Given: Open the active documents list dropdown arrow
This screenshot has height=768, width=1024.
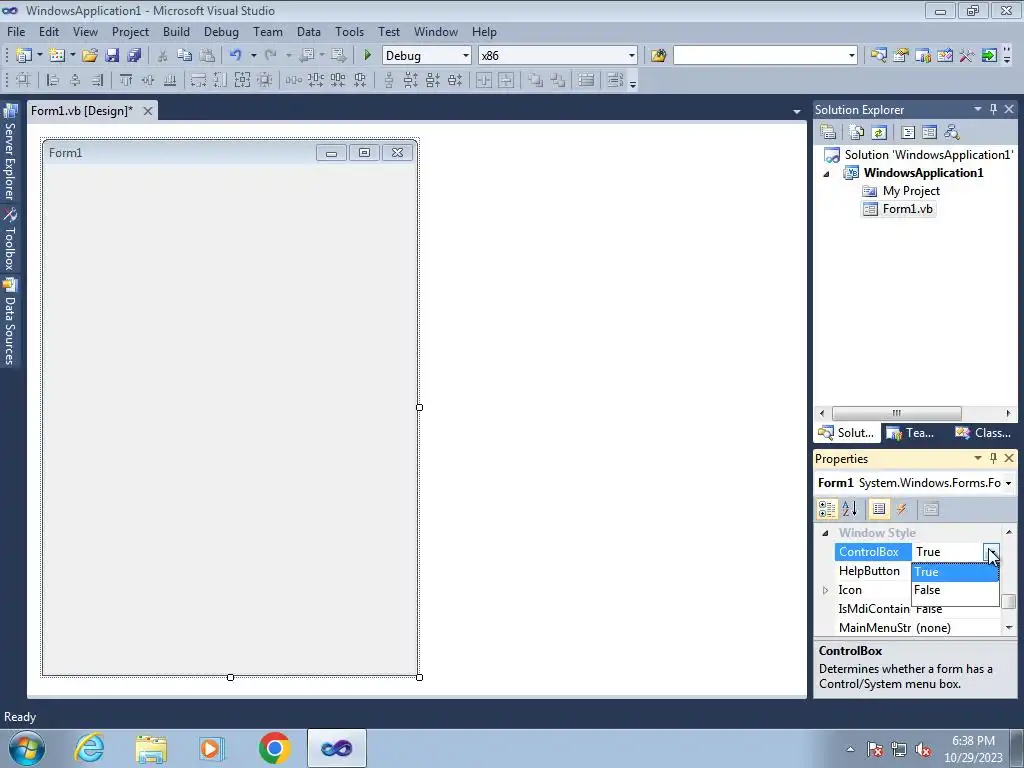Looking at the screenshot, I should click(796, 112).
